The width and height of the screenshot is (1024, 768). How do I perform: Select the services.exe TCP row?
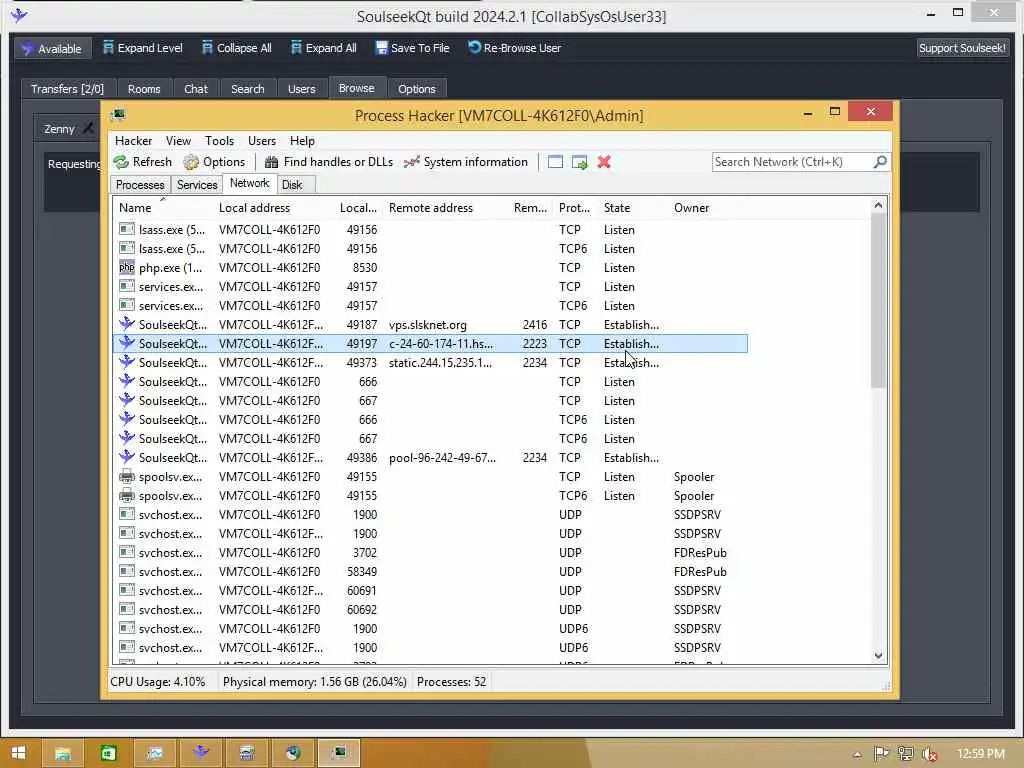(430, 287)
